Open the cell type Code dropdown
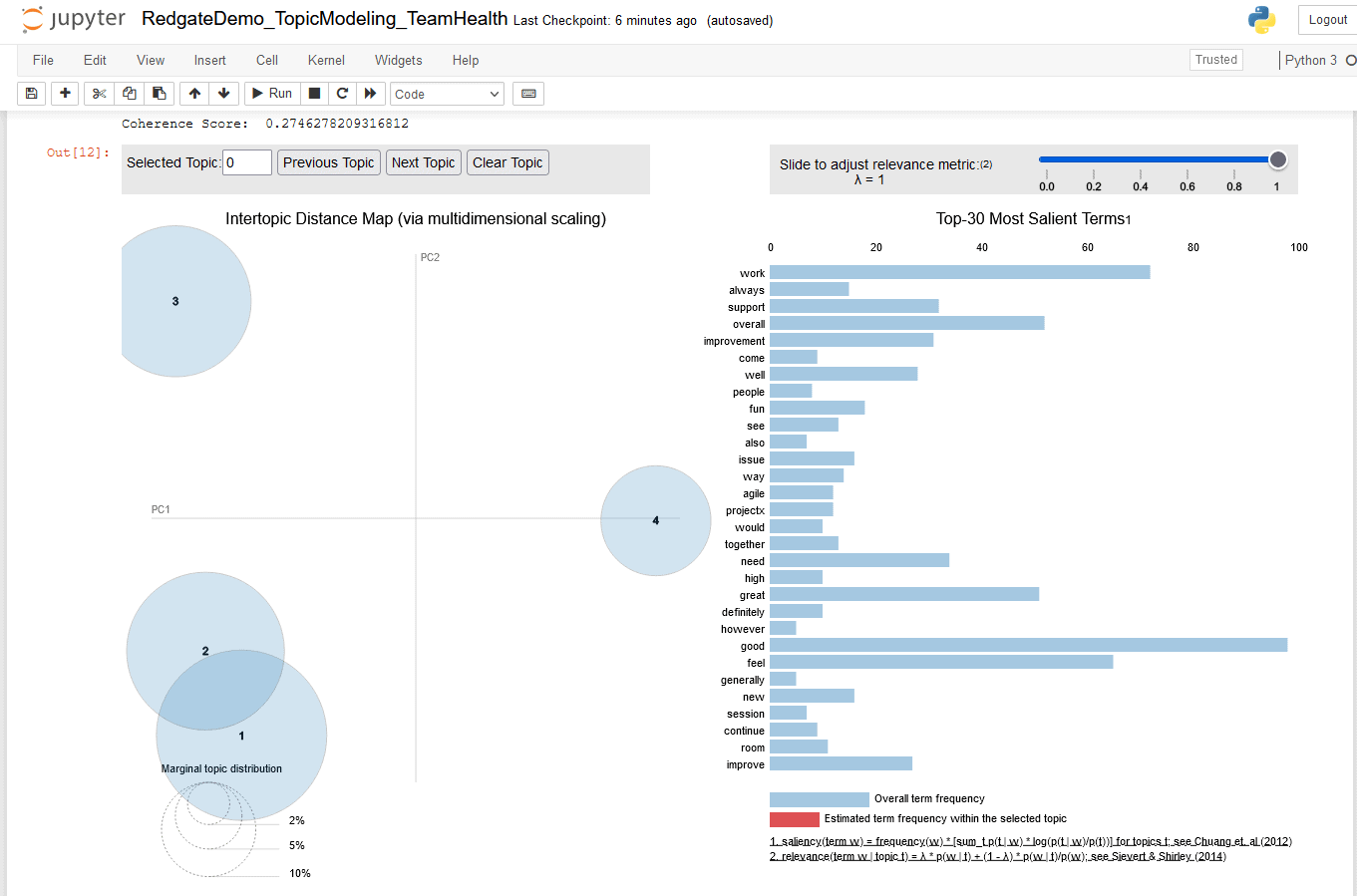This screenshot has width=1357, height=896. point(447,94)
